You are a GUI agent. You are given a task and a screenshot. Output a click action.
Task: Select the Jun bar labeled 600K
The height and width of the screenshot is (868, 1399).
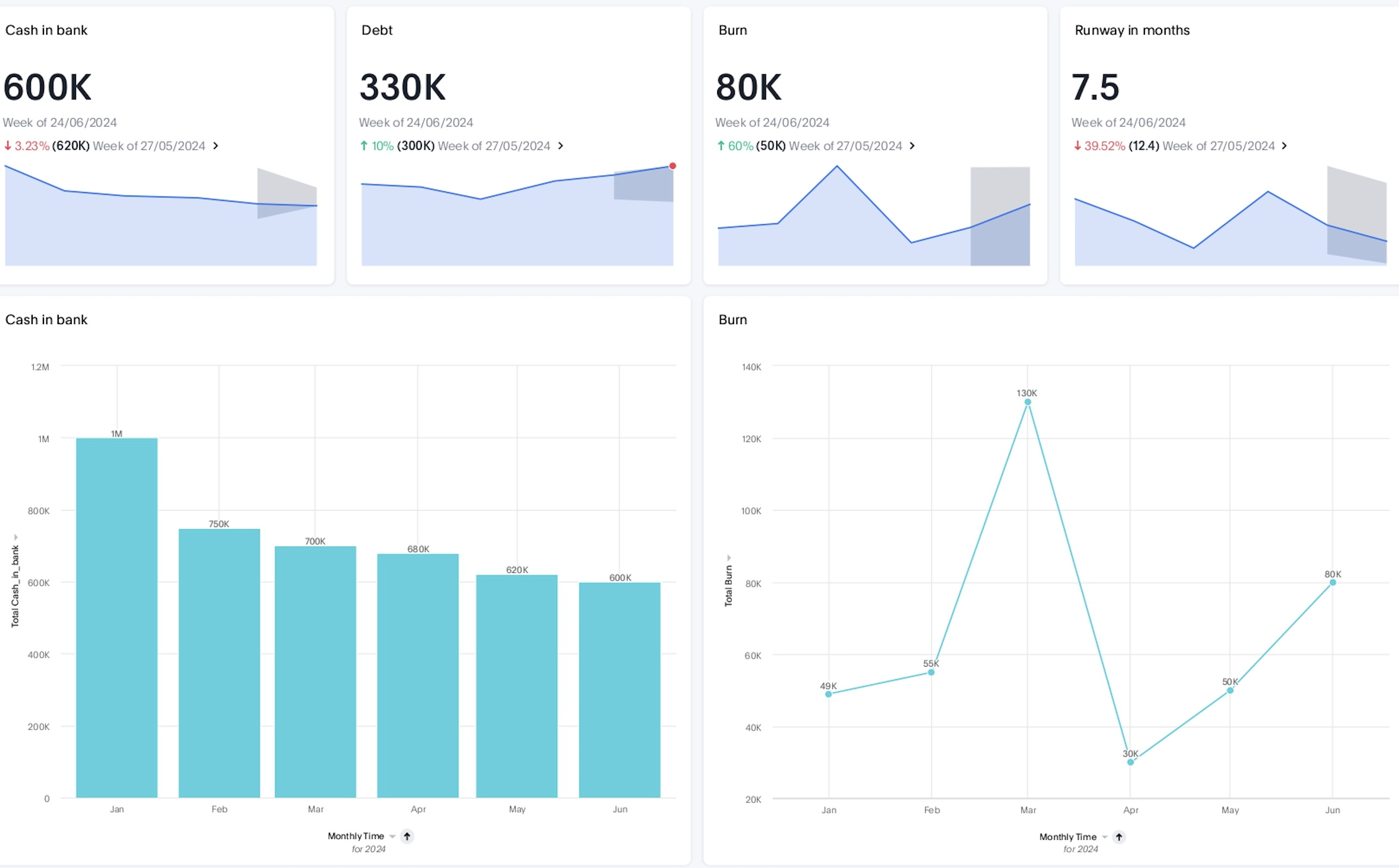click(x=619, y=690)
